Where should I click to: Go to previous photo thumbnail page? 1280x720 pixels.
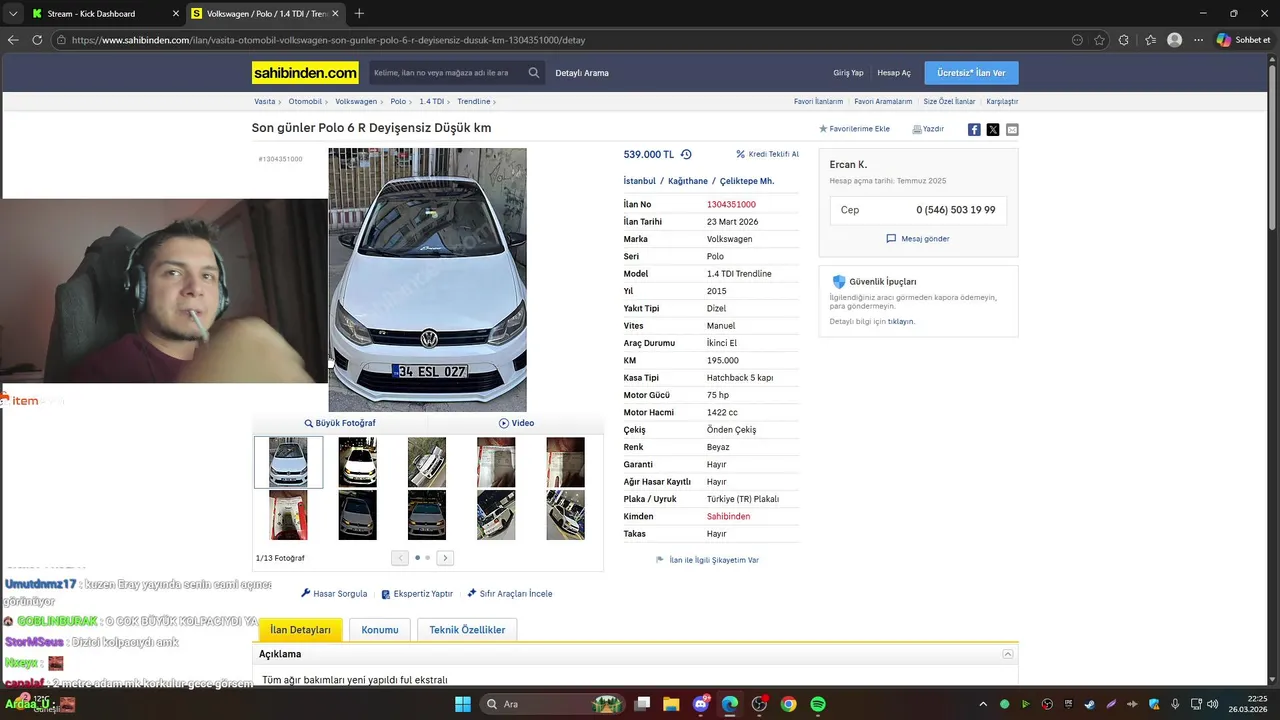tap(400, 558)
